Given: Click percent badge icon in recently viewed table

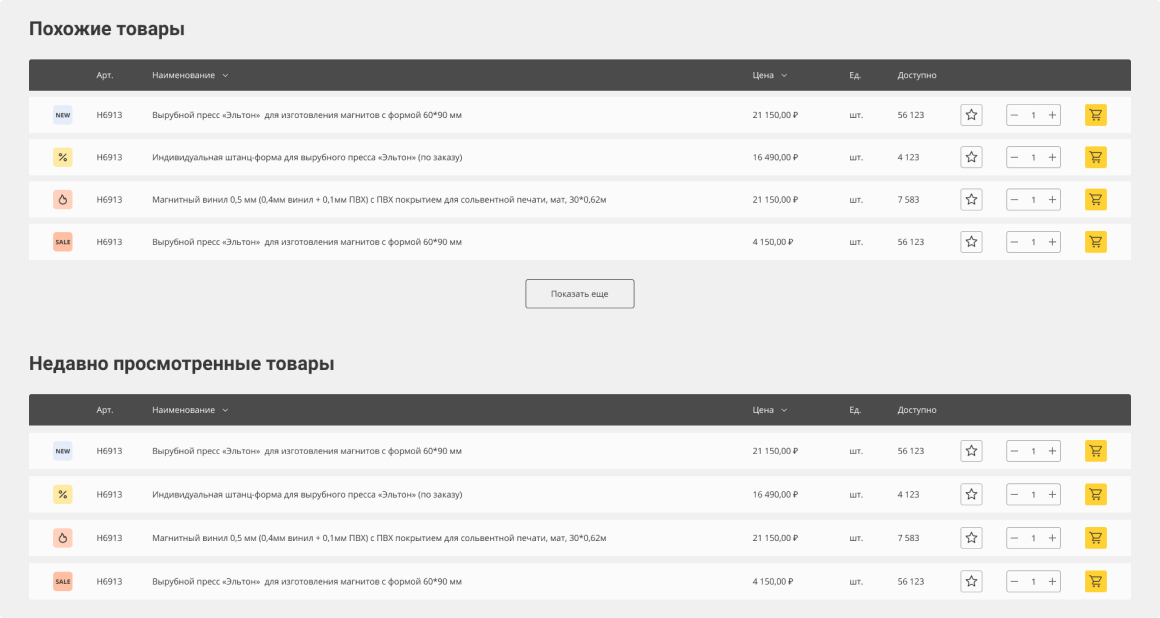Looking at the screenshot, I should [63, 494].
